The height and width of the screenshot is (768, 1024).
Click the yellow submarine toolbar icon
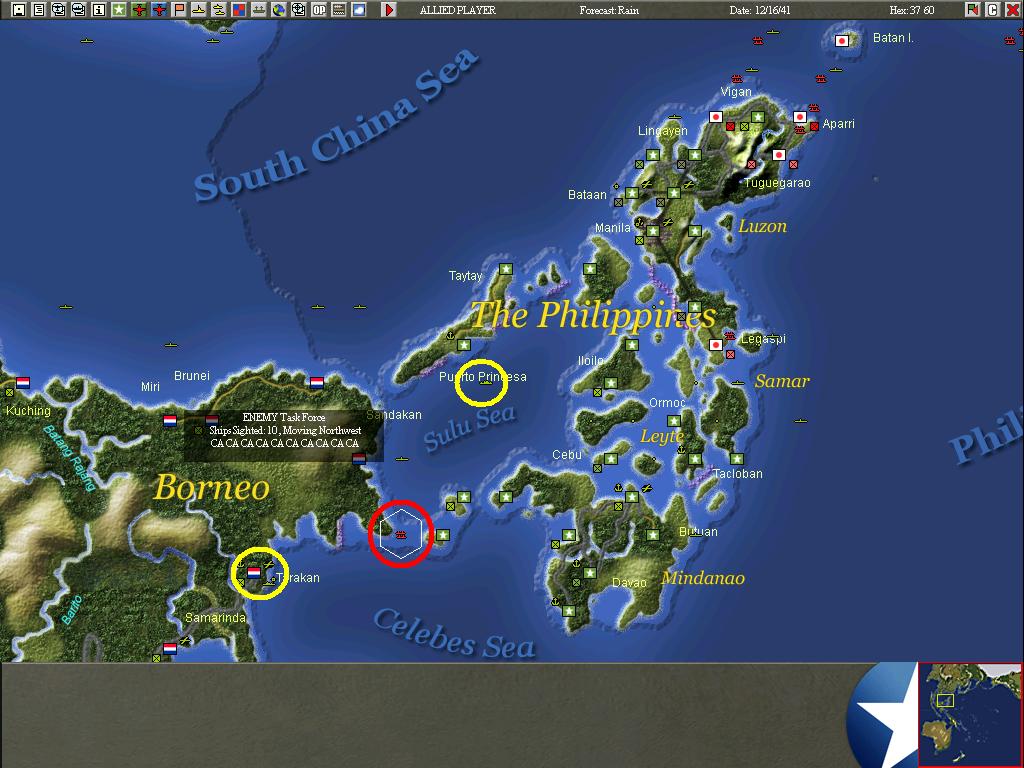click(219, 10)
